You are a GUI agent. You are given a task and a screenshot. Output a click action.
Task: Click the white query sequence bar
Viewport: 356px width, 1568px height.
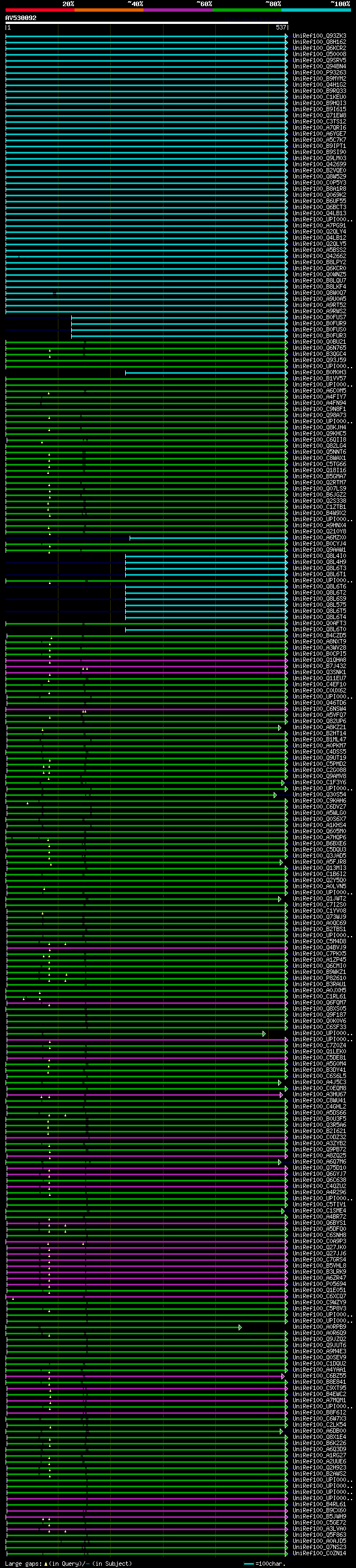coord(147,23)
